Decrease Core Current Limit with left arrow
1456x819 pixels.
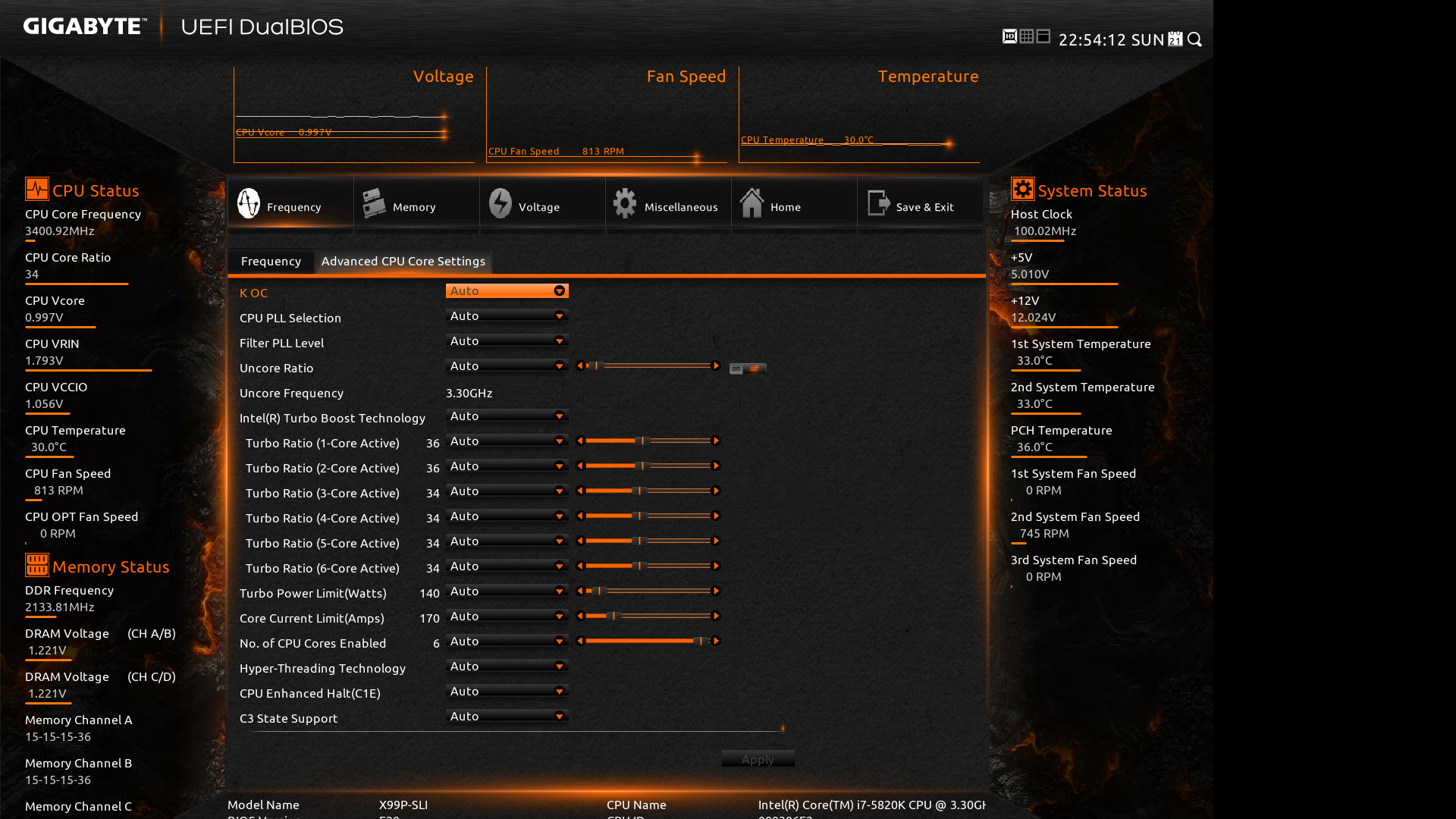point(580,616)
